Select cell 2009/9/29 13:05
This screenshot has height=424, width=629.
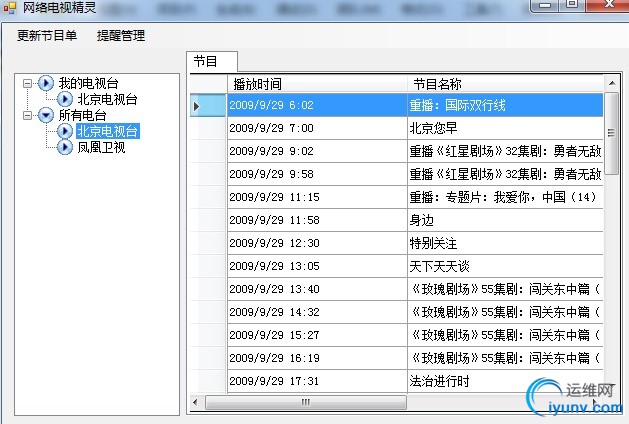click(x=317, y=266)
